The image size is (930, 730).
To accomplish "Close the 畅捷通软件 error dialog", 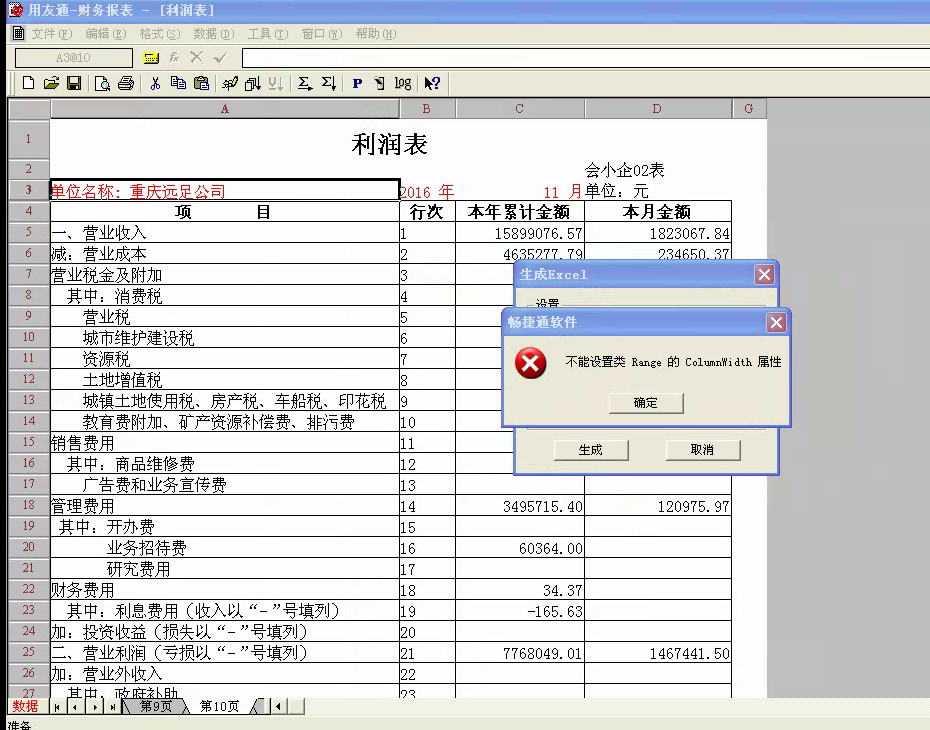I will pos(776,323).
